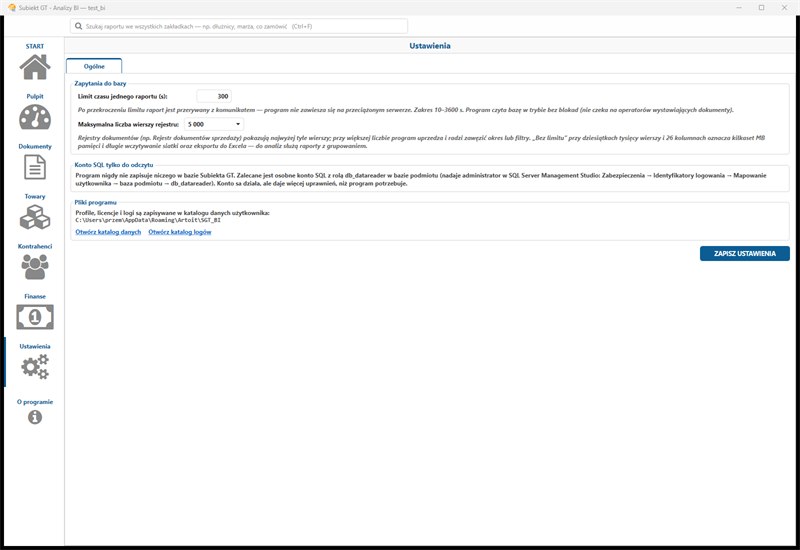Open the O programie info icon

pos(35,417)
